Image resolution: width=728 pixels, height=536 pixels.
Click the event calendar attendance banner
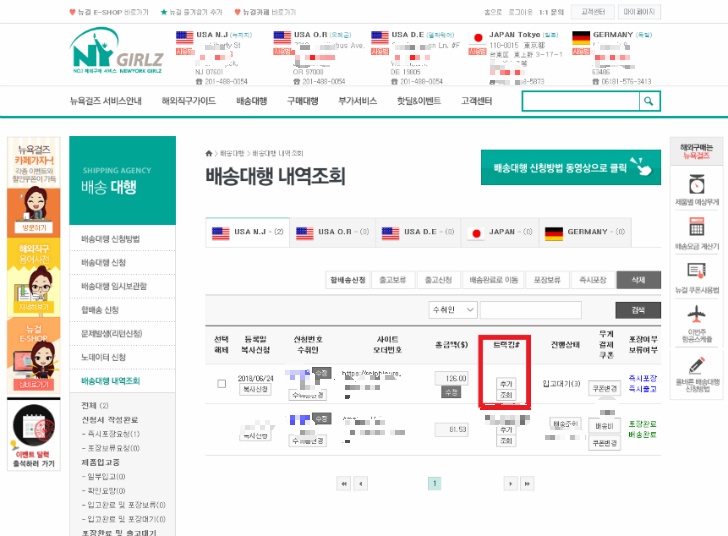tap(34, 435)
